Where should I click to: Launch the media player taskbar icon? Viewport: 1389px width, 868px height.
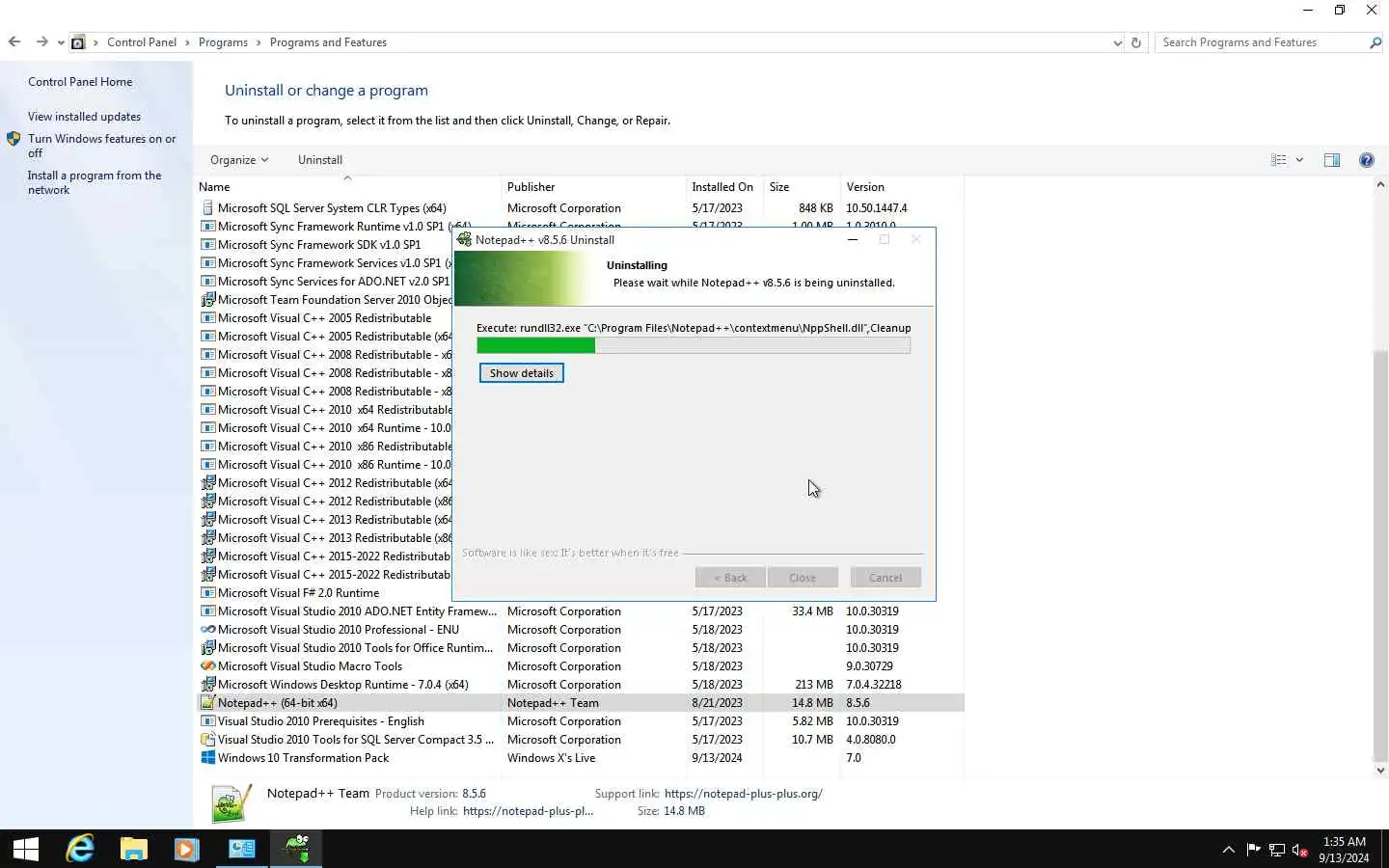[x=186, y=849]
